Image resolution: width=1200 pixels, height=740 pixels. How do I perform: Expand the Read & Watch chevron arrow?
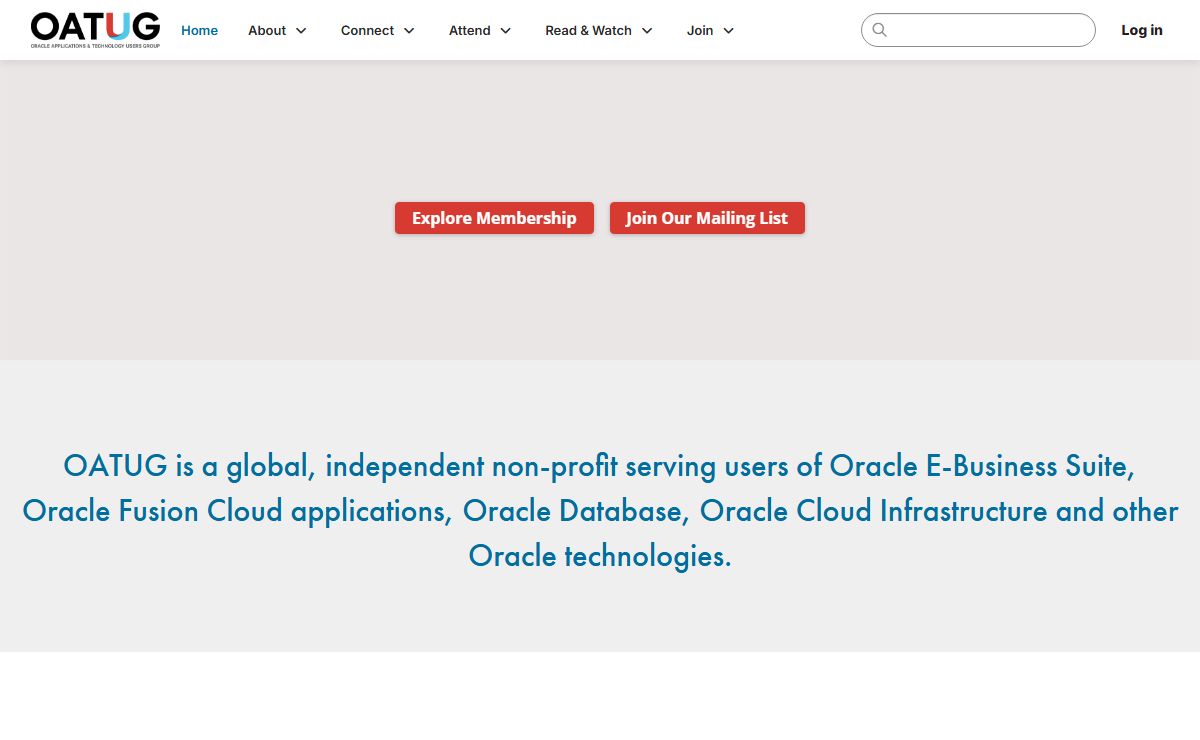point(647,31)
